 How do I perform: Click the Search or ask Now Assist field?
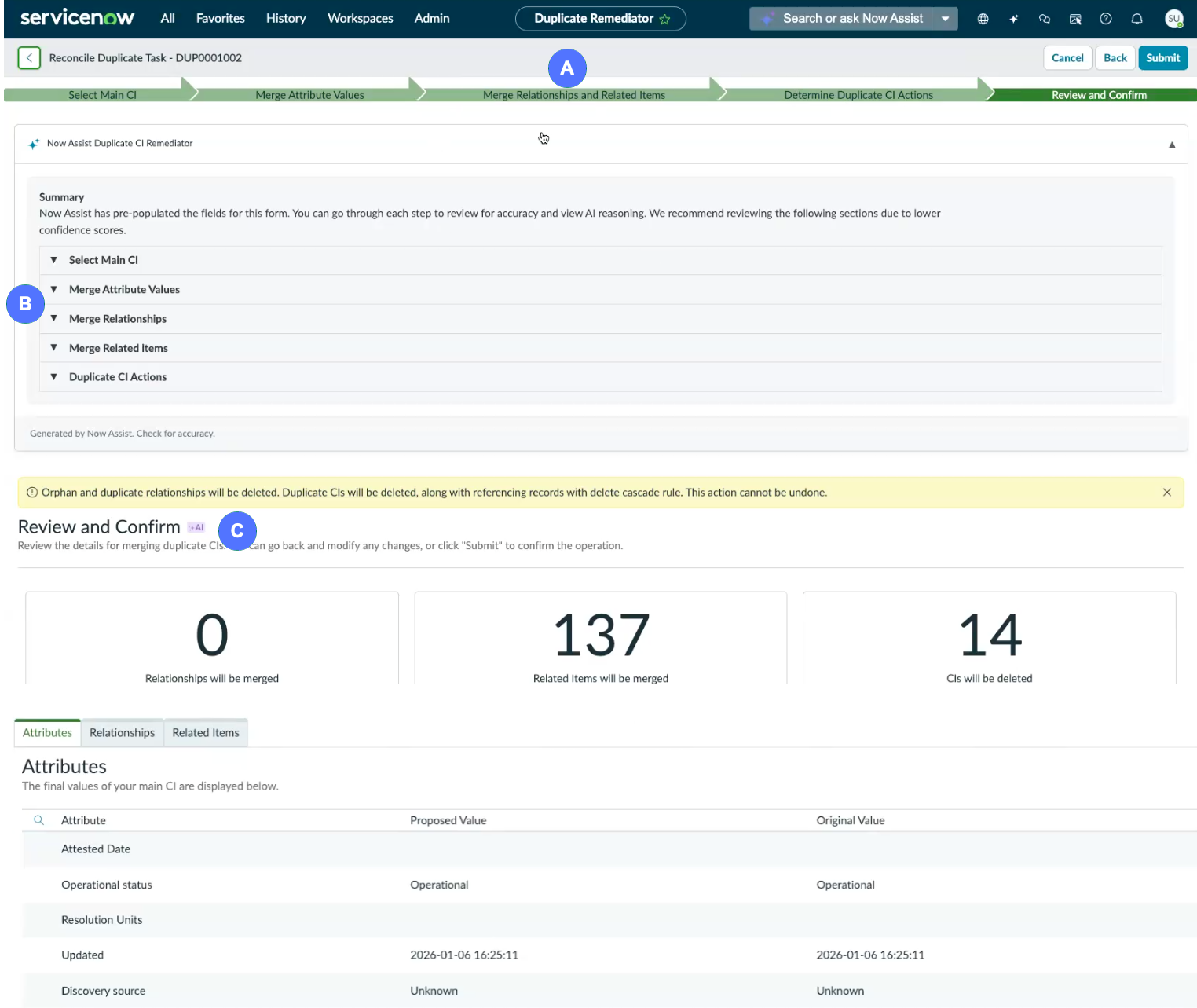click(841, 19)
